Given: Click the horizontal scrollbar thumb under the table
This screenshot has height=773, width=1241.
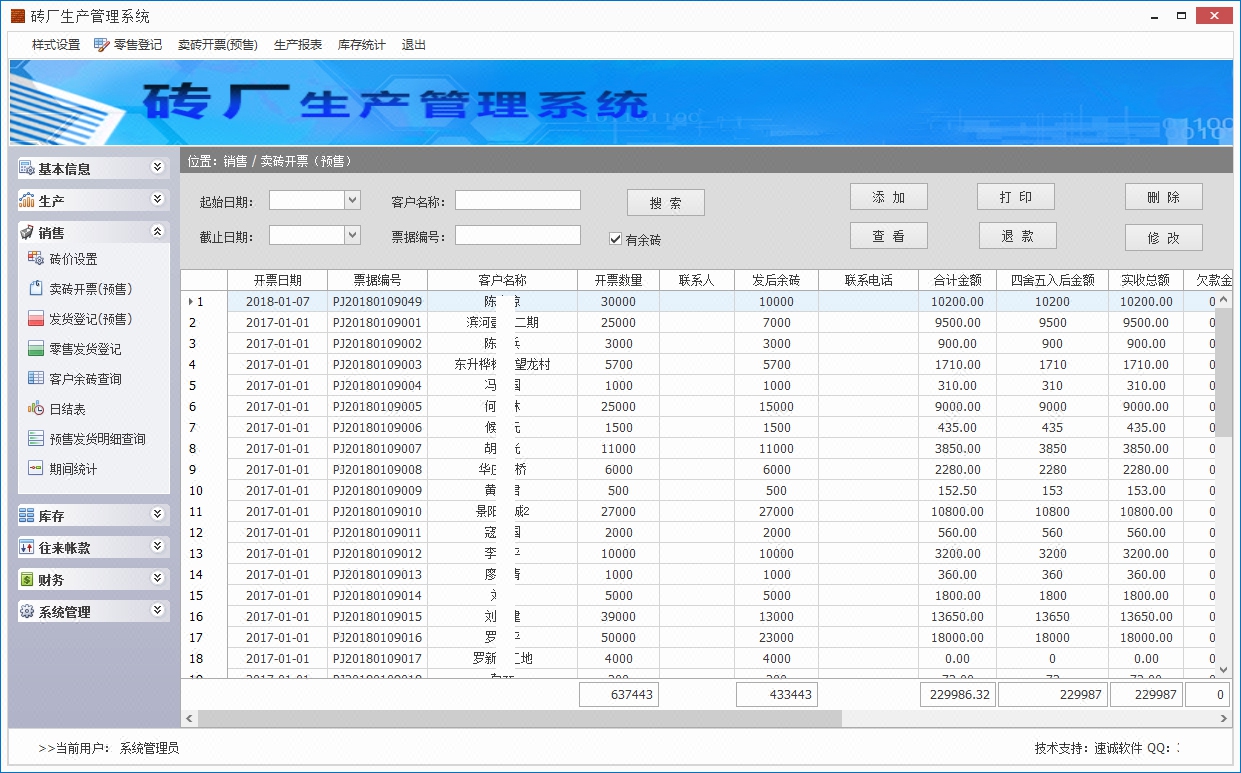Looking at the screenshot, I should pyautogui.click(x=520, y=718).
